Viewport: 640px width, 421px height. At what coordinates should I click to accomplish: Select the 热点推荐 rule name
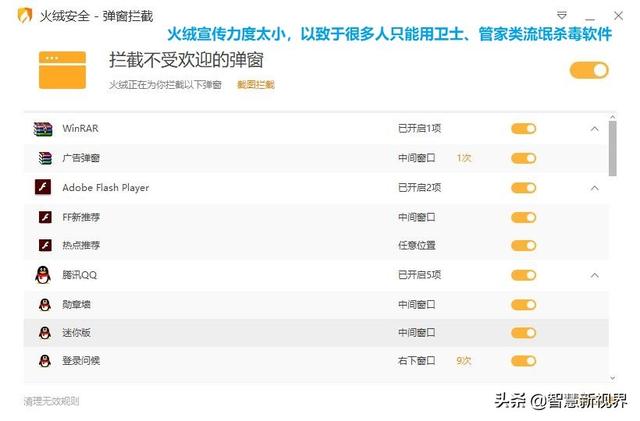coord(81,245)
